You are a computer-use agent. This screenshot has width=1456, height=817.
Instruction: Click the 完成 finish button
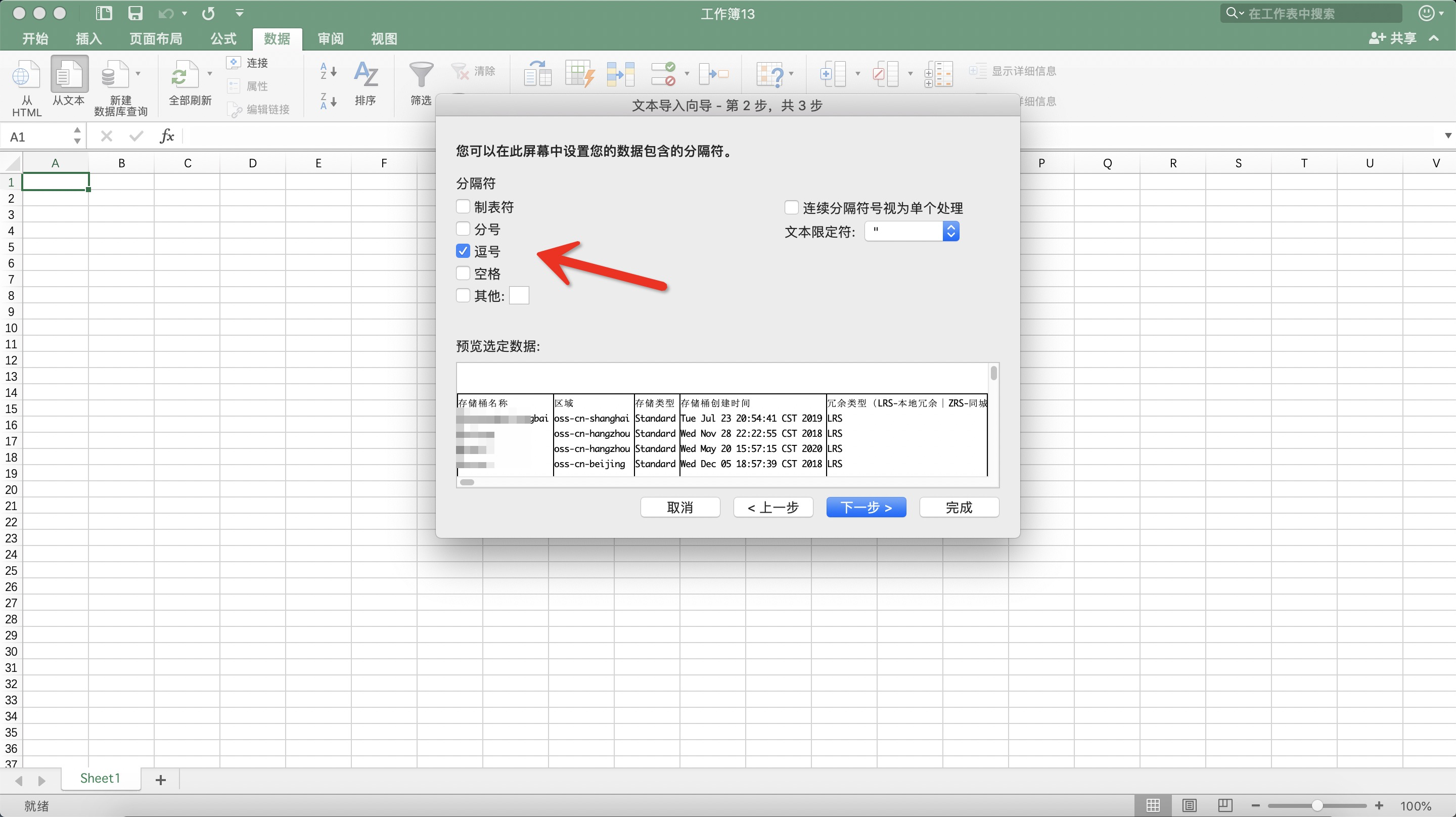coord(959,507)
